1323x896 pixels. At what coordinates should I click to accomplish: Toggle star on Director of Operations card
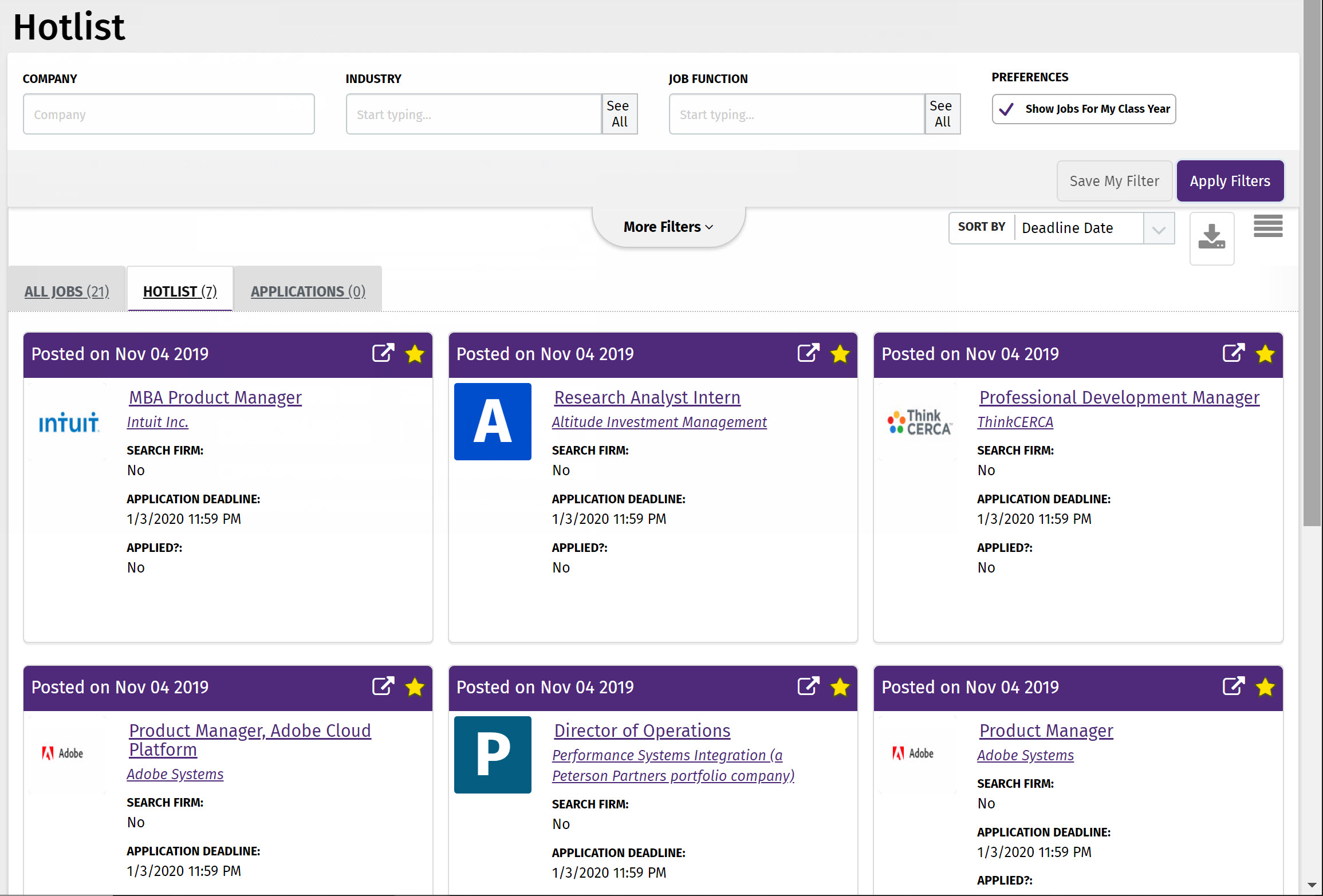pos(840,687)
